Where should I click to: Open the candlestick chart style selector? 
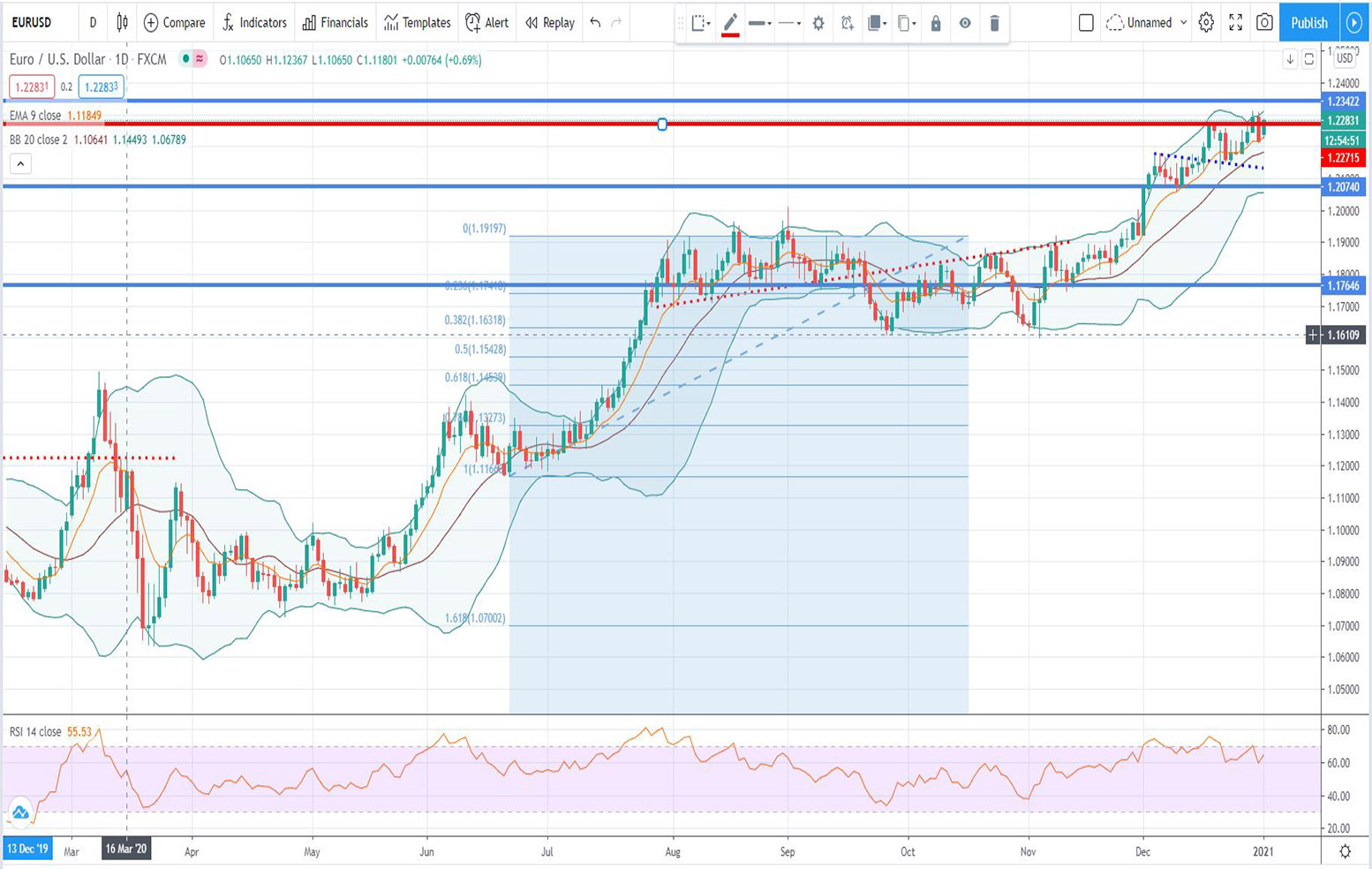coord(122,22)
